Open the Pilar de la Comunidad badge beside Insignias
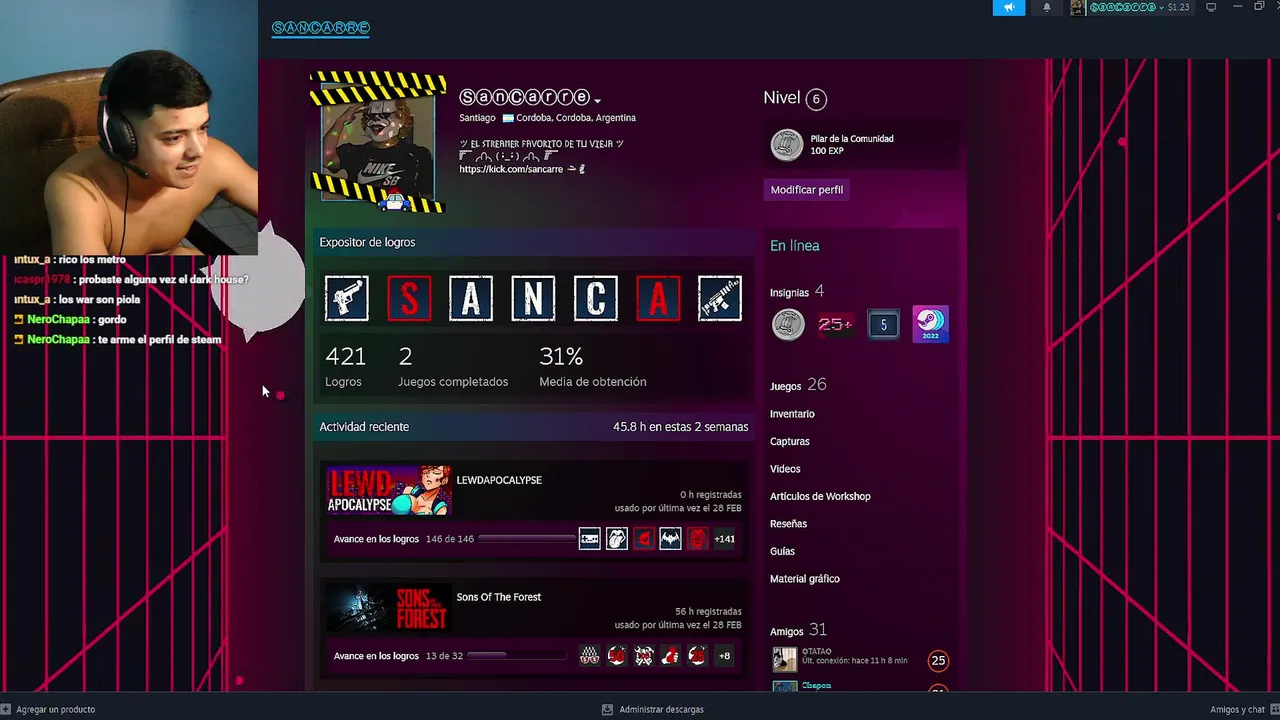 788,324
